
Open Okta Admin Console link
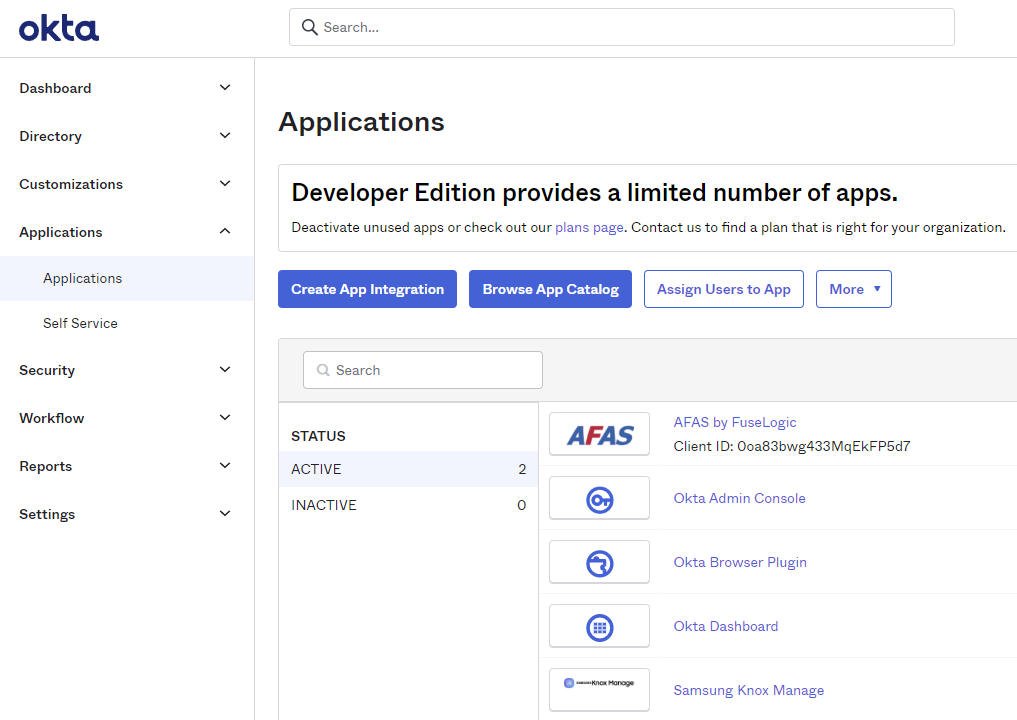(x=739, y=498)
